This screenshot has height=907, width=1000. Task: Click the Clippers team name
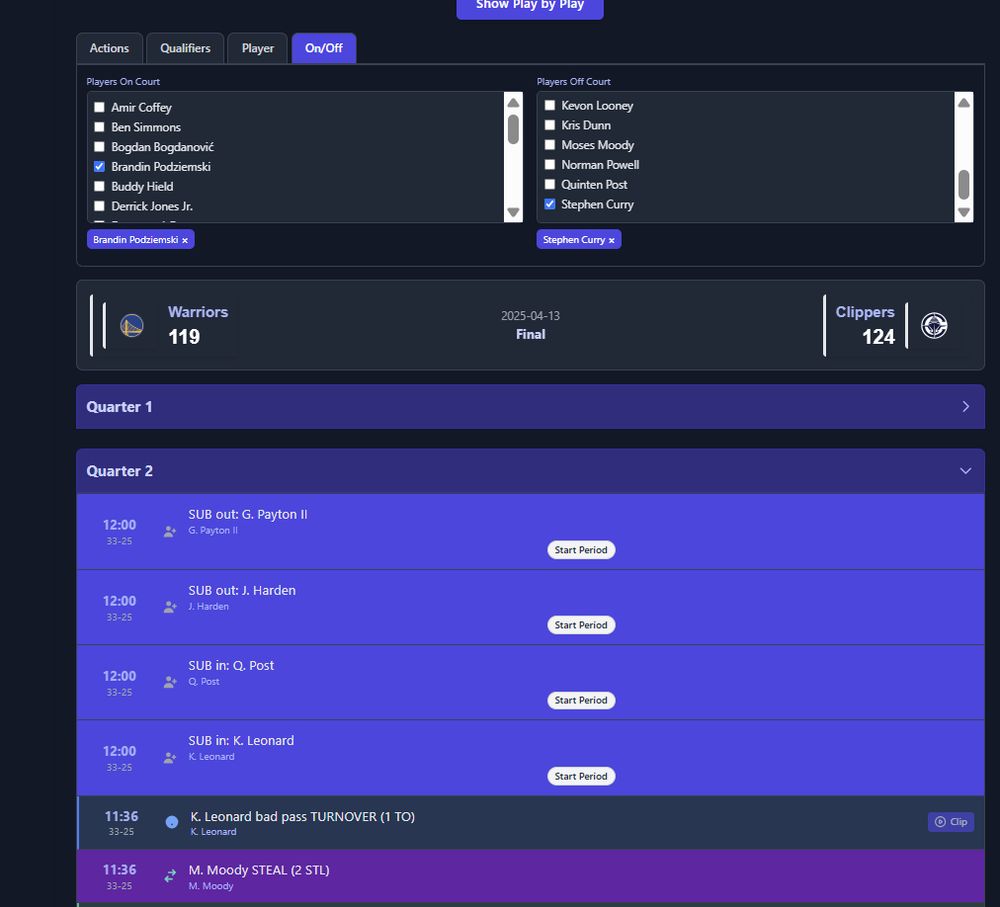[x=865, y=312]
